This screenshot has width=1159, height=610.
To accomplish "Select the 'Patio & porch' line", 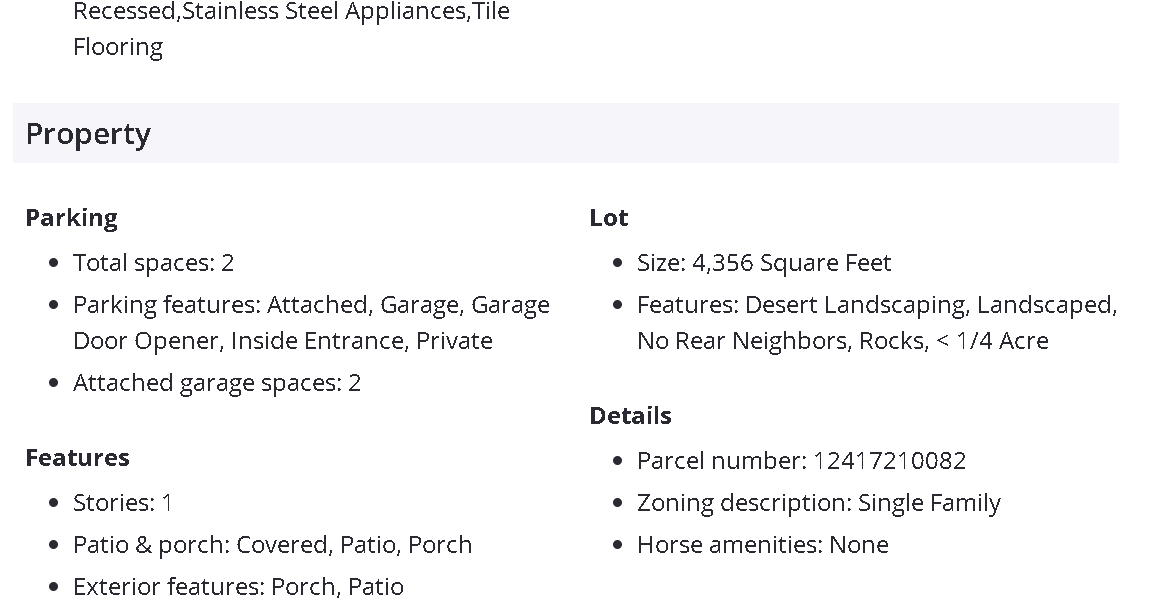I will click(x=272, y=545).
